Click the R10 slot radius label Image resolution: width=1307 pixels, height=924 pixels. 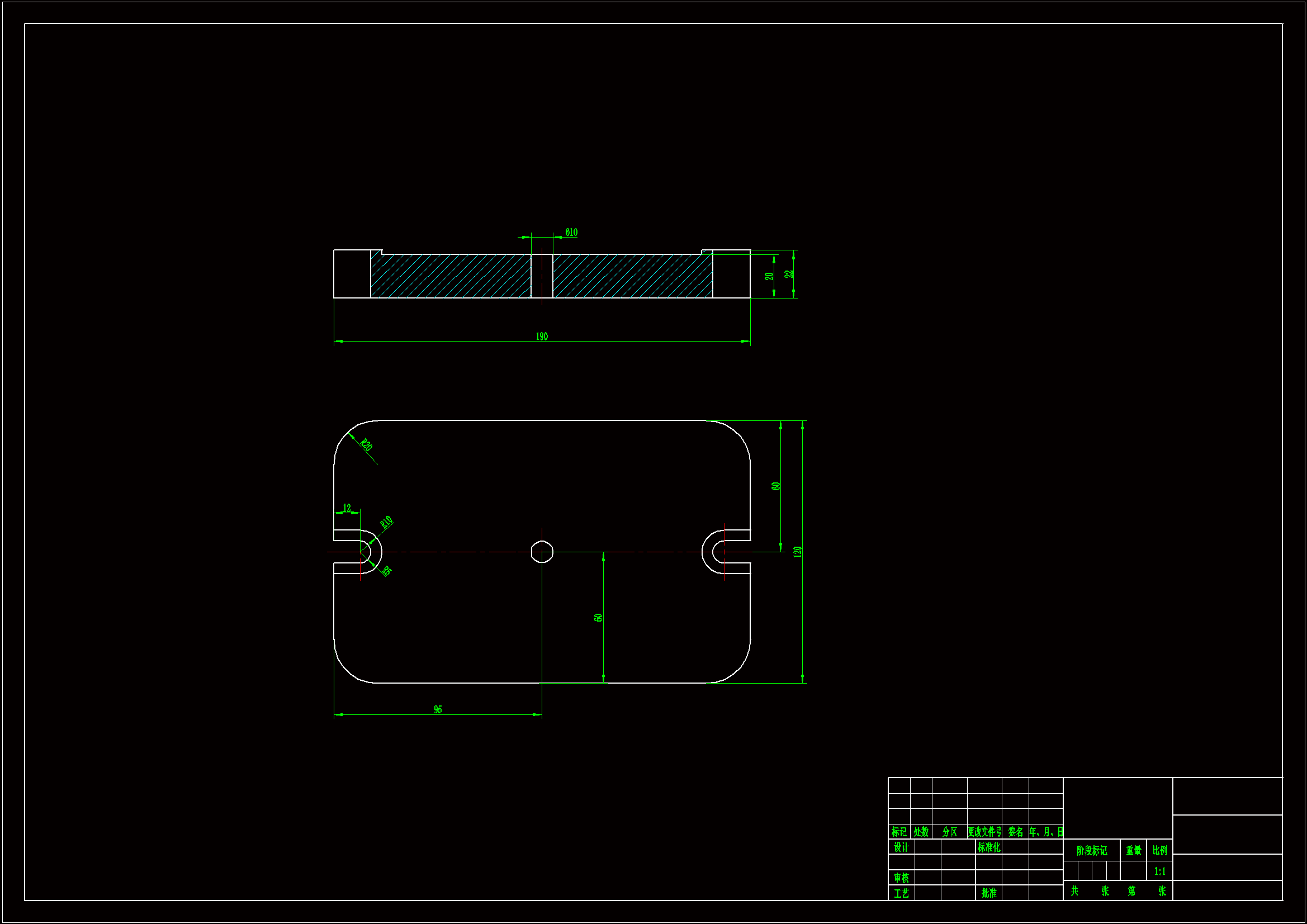[x=386, y=522]
